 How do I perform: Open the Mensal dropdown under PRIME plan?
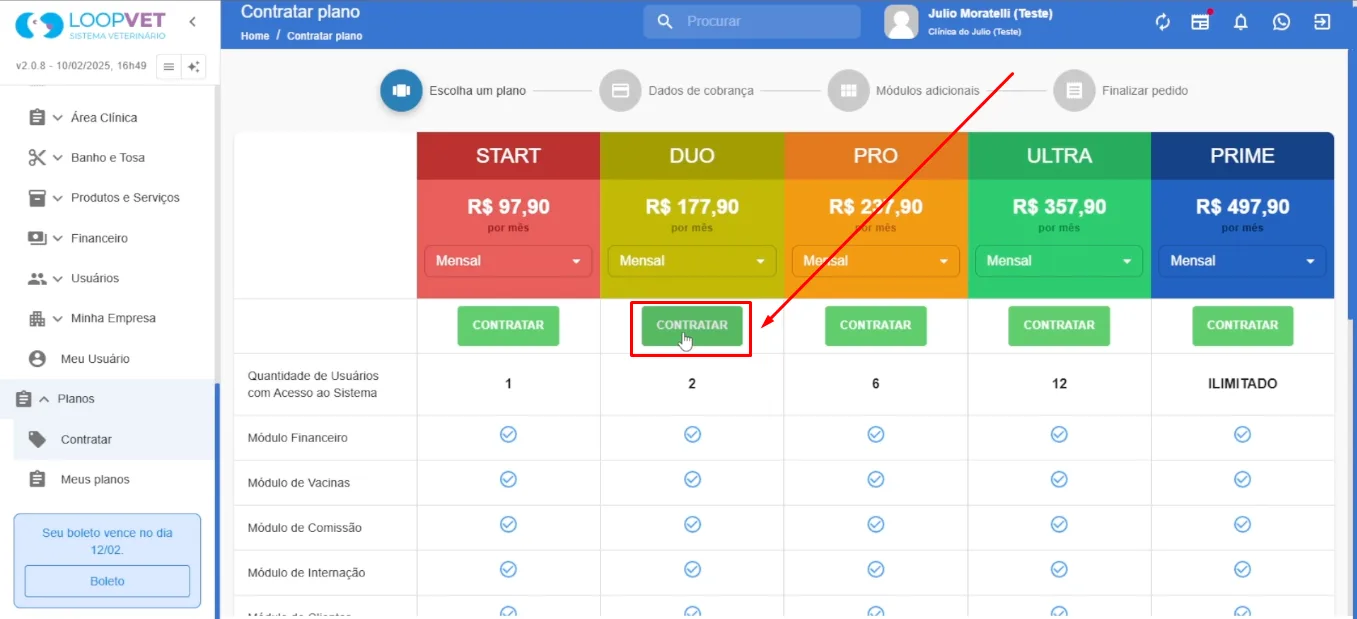1242,261
